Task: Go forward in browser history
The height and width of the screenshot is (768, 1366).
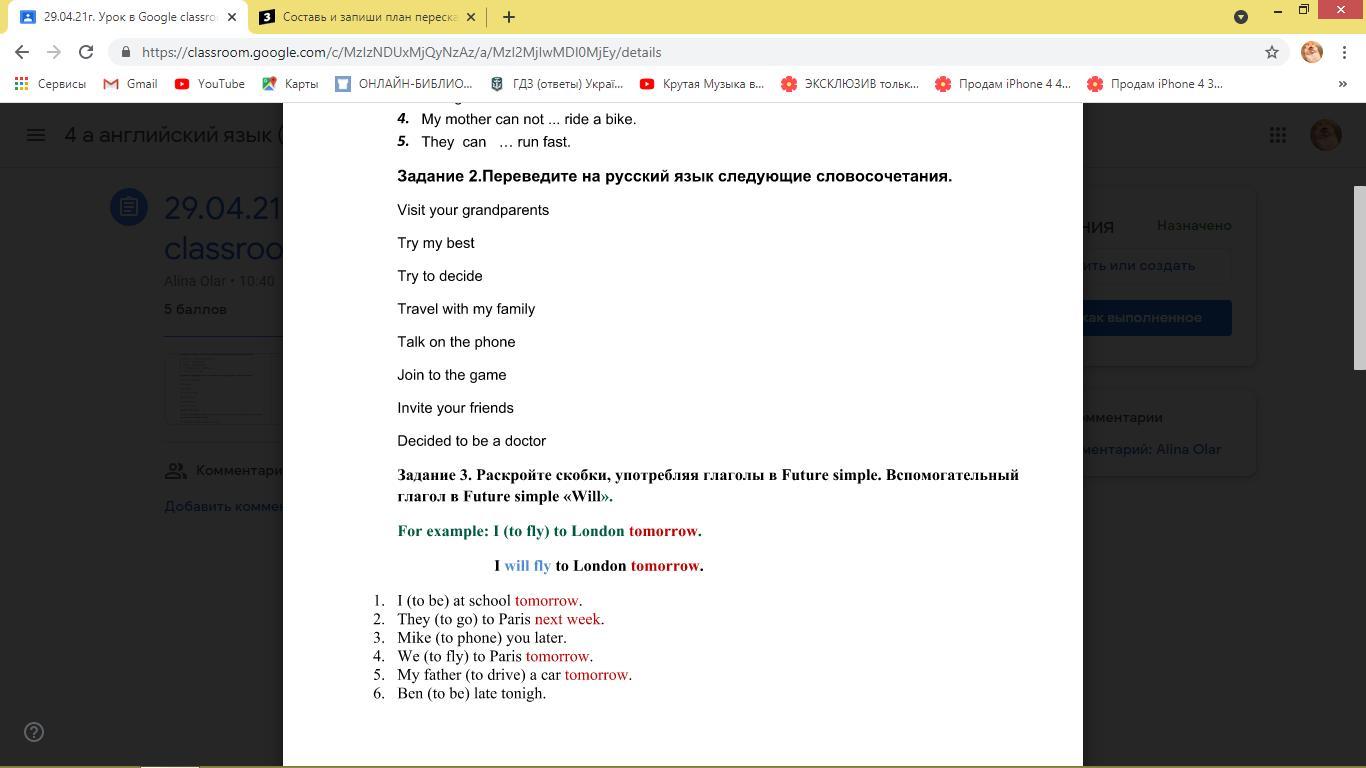Action: (54, 52)
